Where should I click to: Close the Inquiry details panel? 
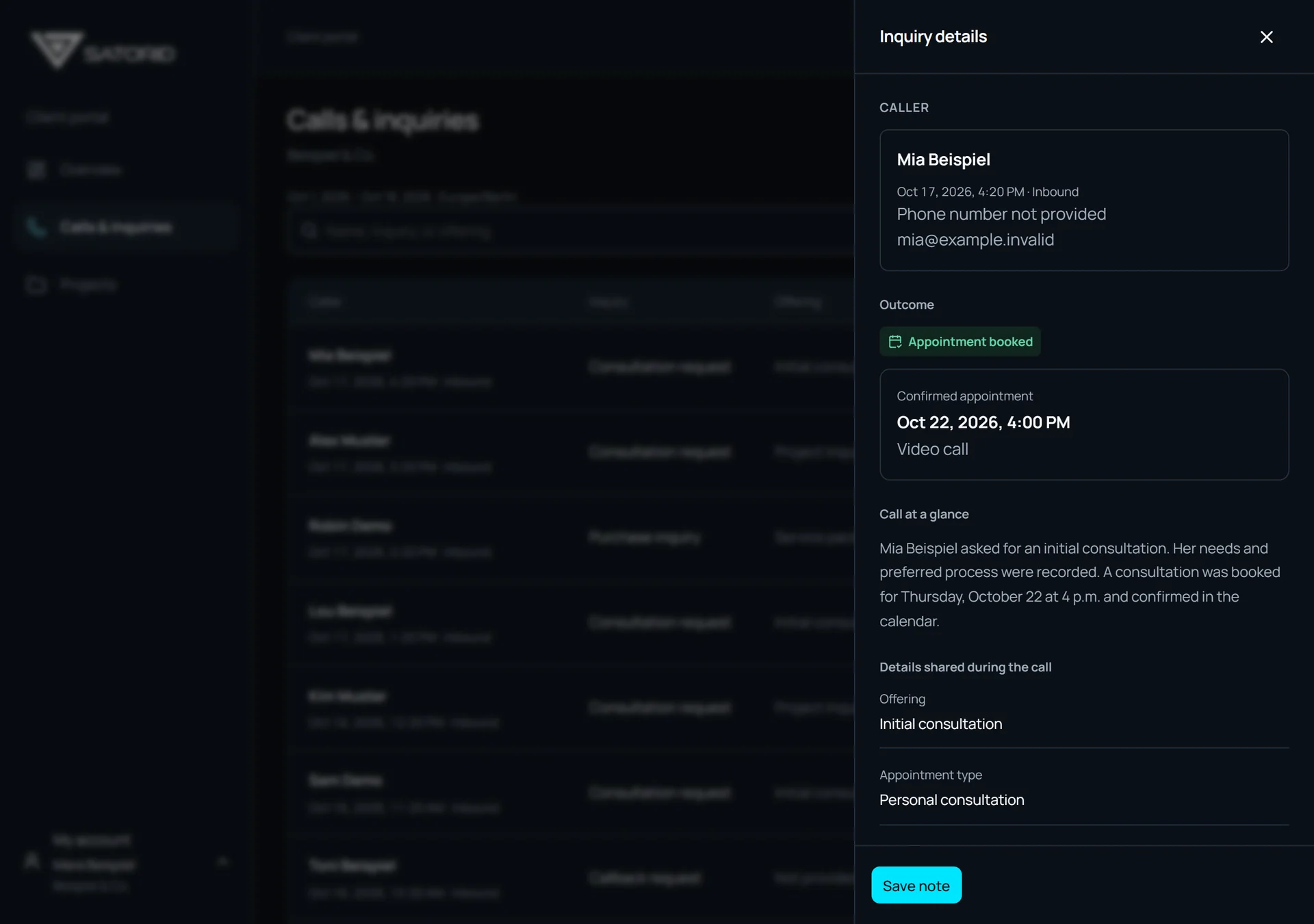1266,37
